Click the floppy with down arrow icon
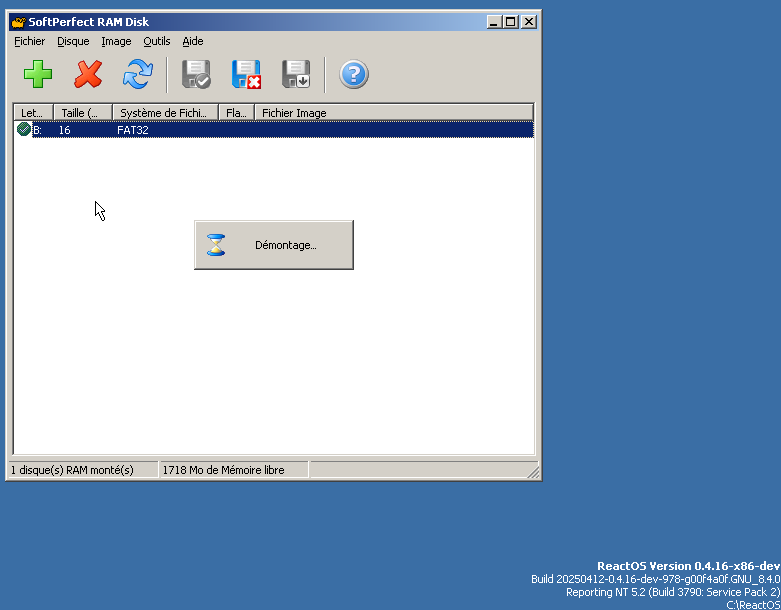The width and height of the screenshot is (781, 610). [296, 74]
